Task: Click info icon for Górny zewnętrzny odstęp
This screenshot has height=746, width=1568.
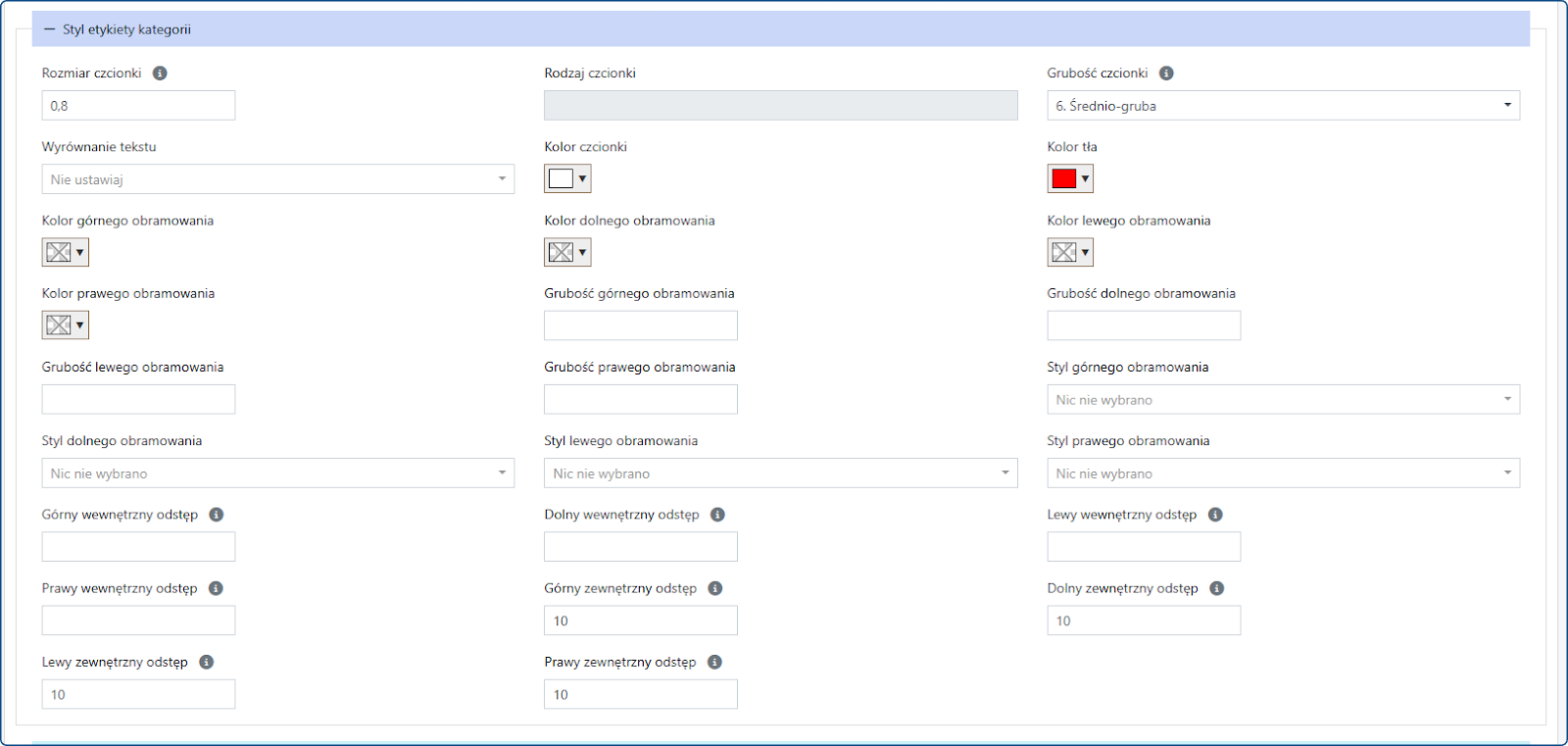Action: [x=715, y=588]
